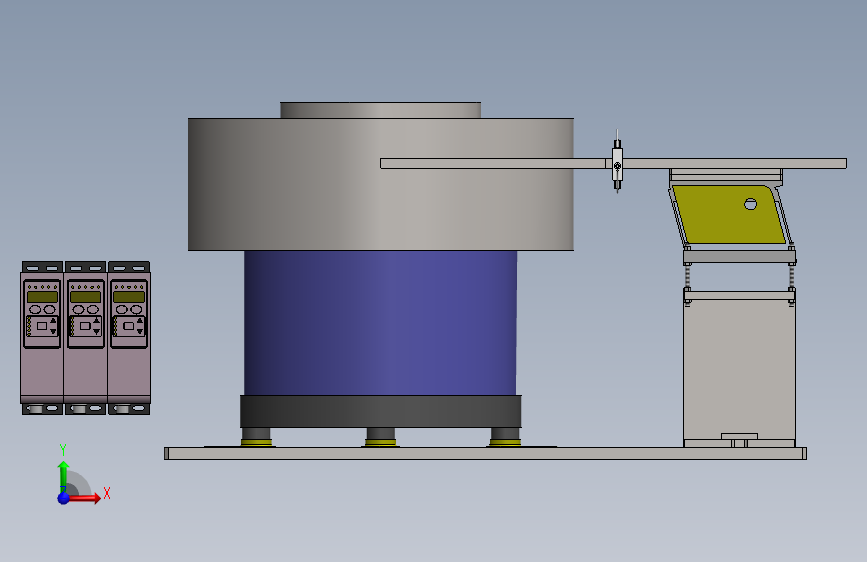Select the rightmost inverter drive unit
867x562 pixels.
point(129,338)
